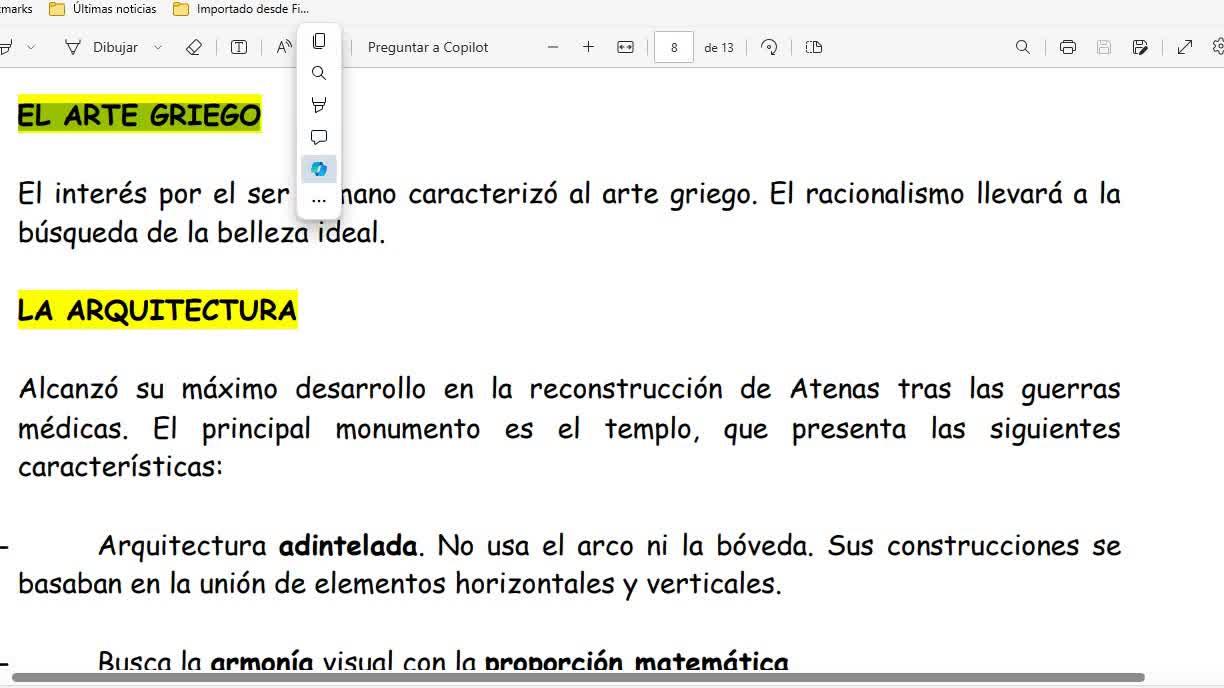Screen dimensions: 1224x688
Task: Search selected text from popup menu
Action: 319,73
